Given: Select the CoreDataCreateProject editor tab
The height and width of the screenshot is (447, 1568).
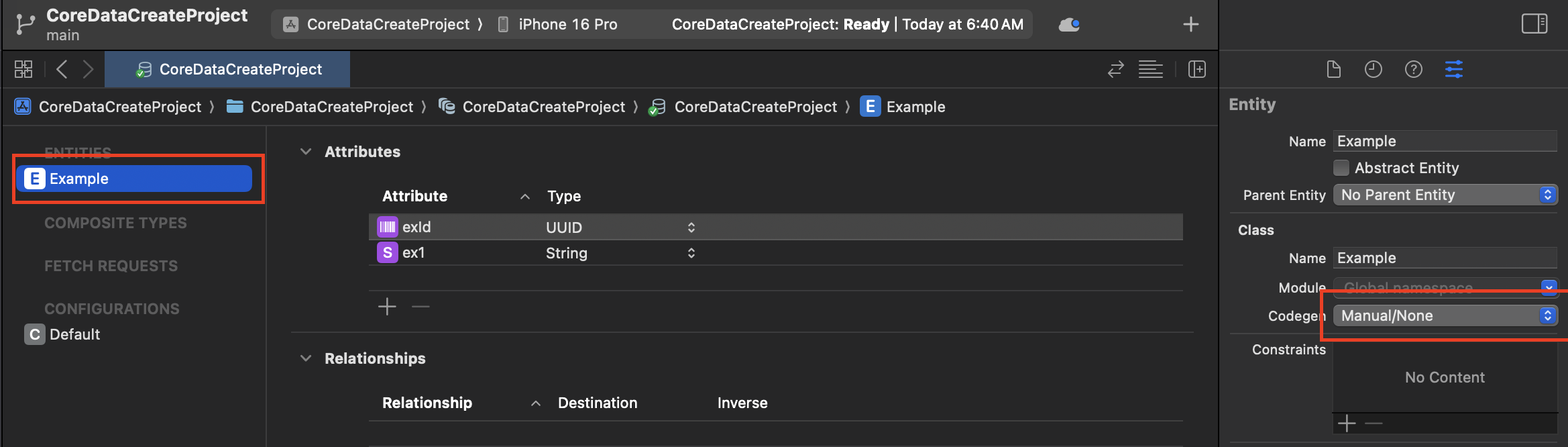Looking at the screenshot, I should pyautogui.click(x=228, y=69).
